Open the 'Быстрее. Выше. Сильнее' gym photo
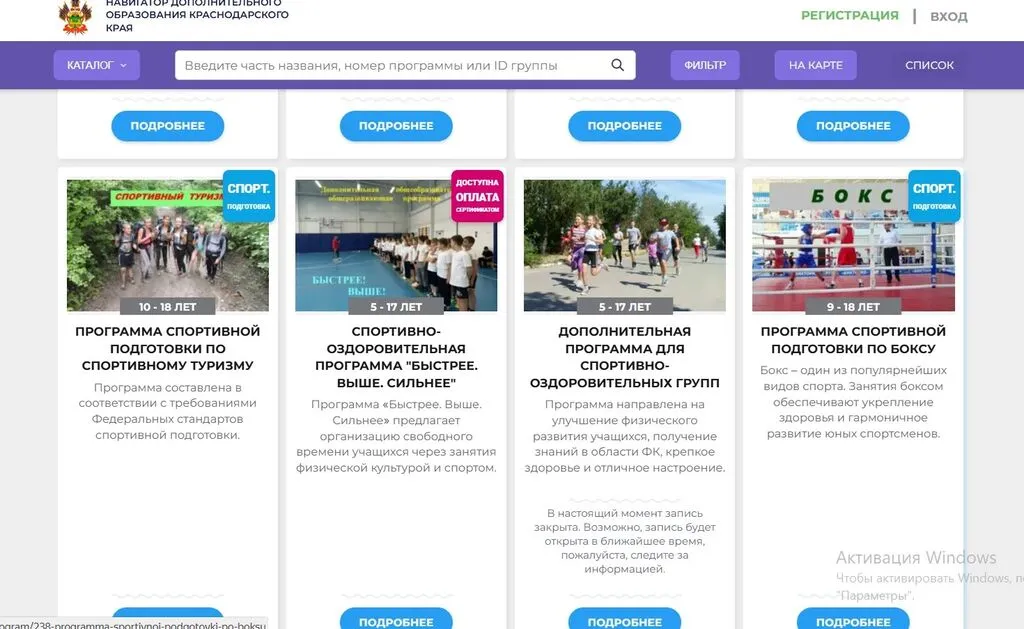 396,246
